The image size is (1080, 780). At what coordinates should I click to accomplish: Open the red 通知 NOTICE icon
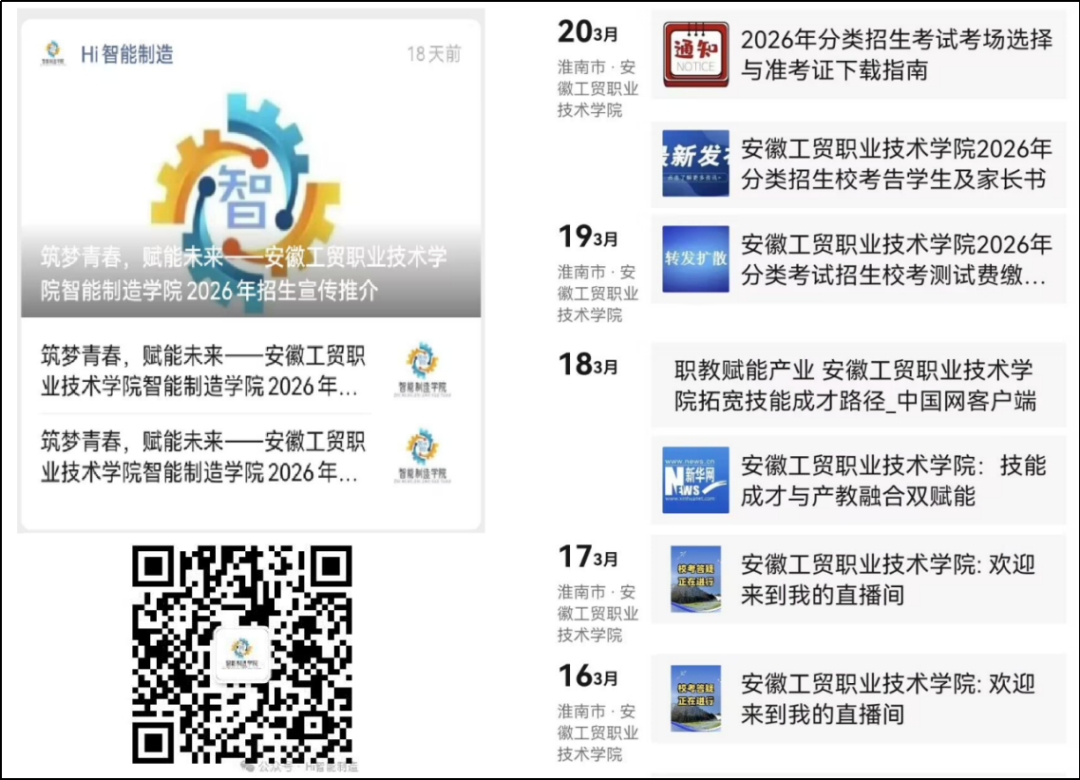point(696,54)
